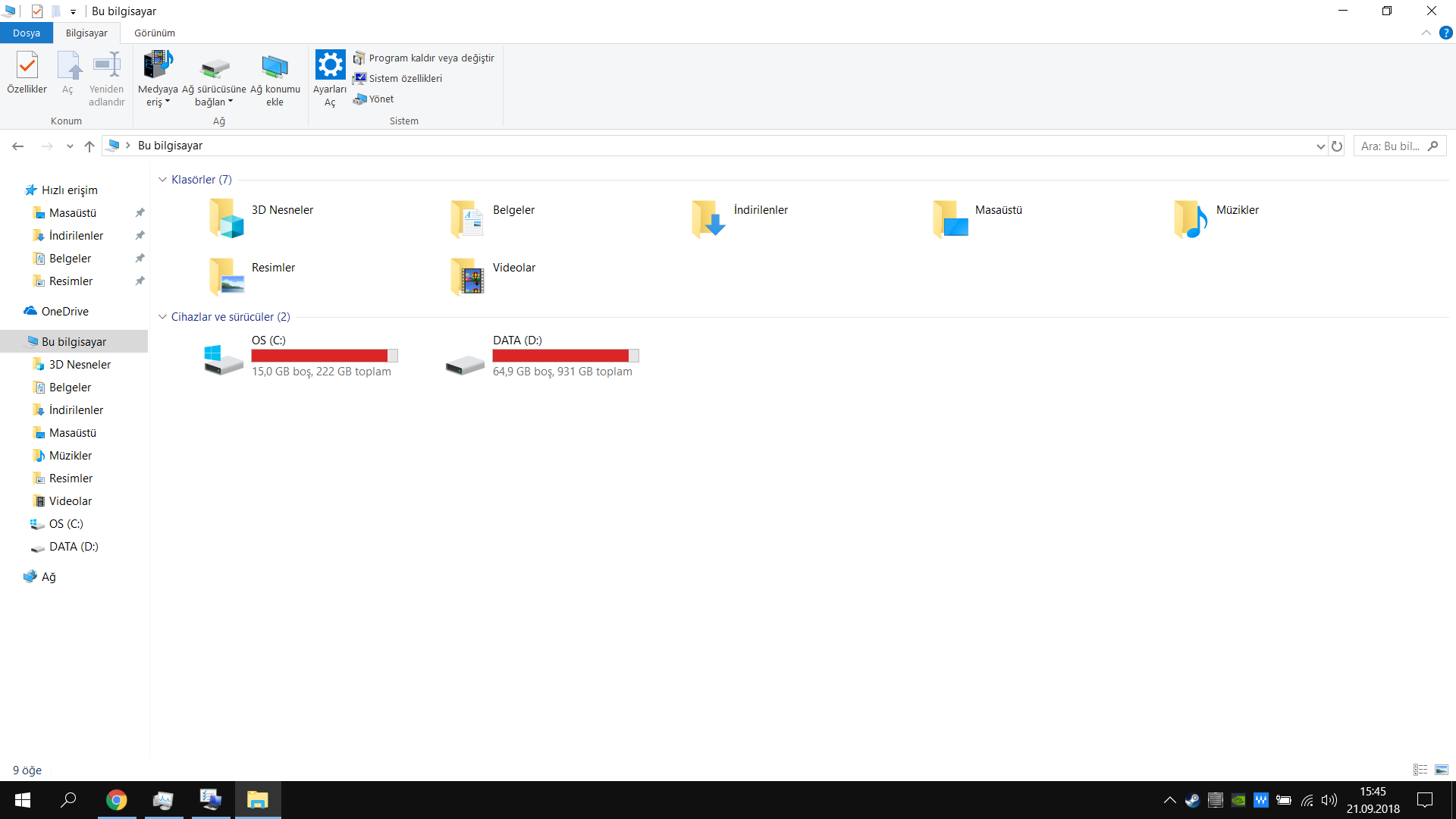The image size is (1456, 819).
Task: Open the address bar history dropdown
Action: point(1320,146)
